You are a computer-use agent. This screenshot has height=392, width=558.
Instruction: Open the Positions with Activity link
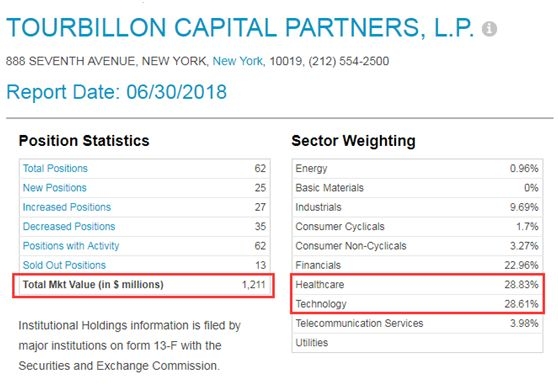(x=70, y=246)
